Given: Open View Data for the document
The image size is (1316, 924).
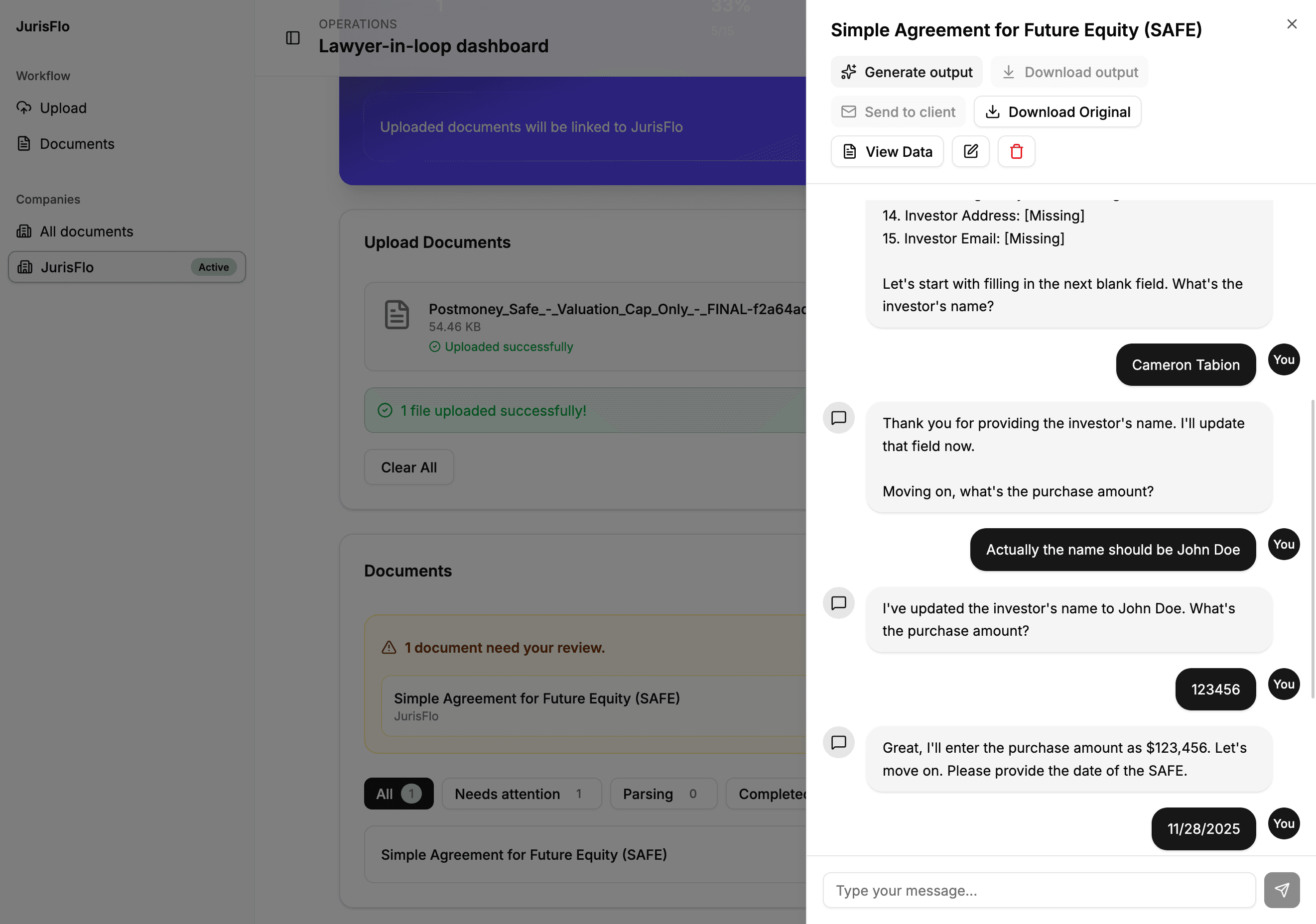Looking at the screenshot, I should coord(887,151).
